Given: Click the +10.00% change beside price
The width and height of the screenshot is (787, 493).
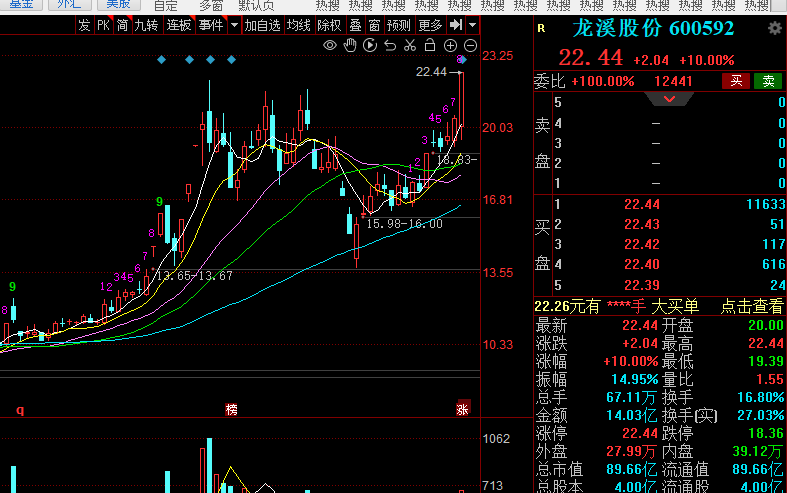Looking at the screenshot, I should click(x=707, y=60).
